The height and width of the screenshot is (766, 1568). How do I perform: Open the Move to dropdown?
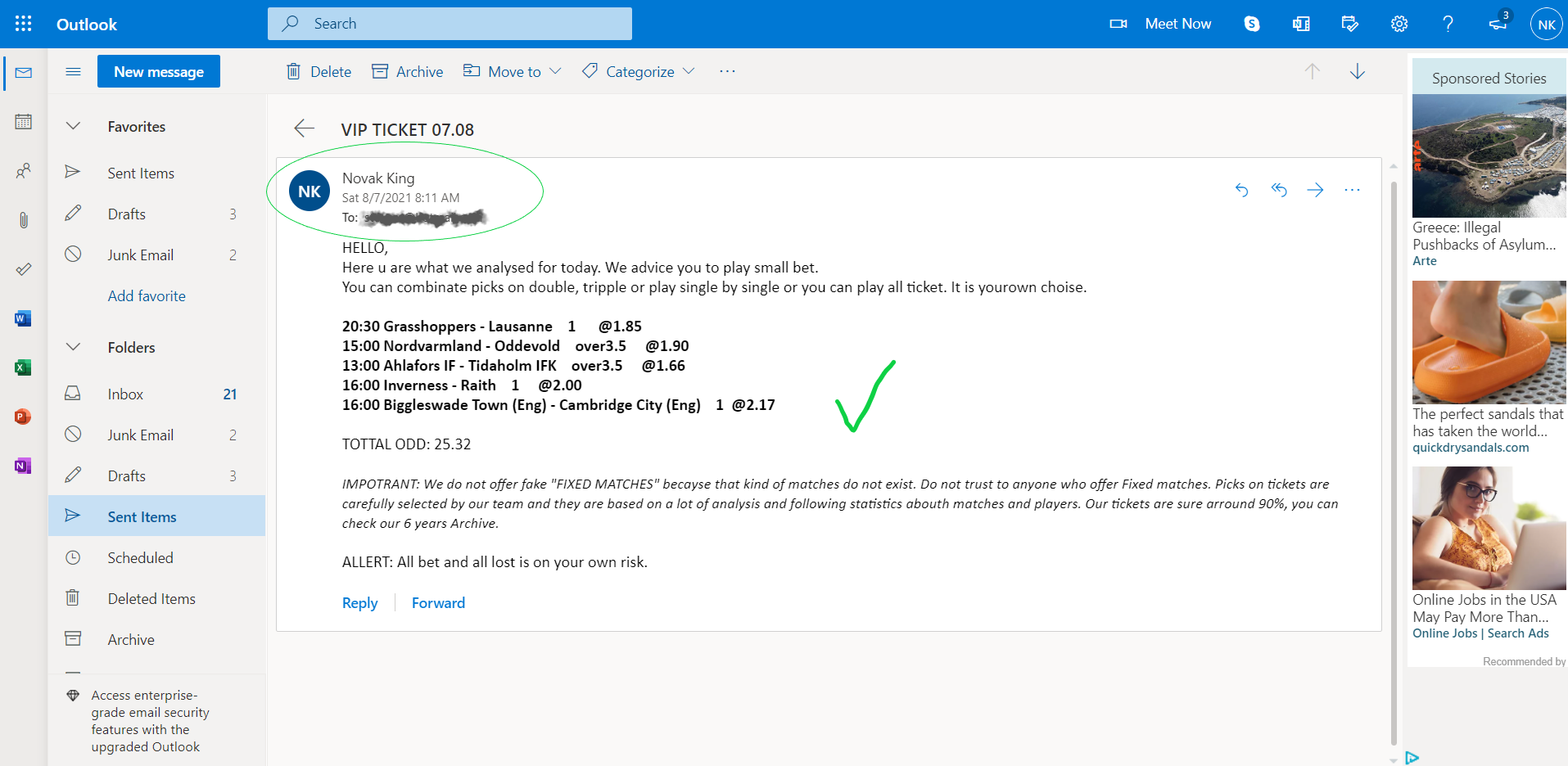[x=513, y=71]
